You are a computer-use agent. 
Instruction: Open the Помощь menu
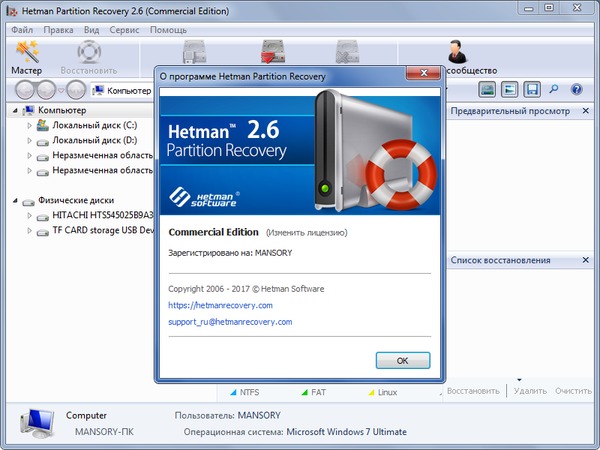[x=168, y=30]
